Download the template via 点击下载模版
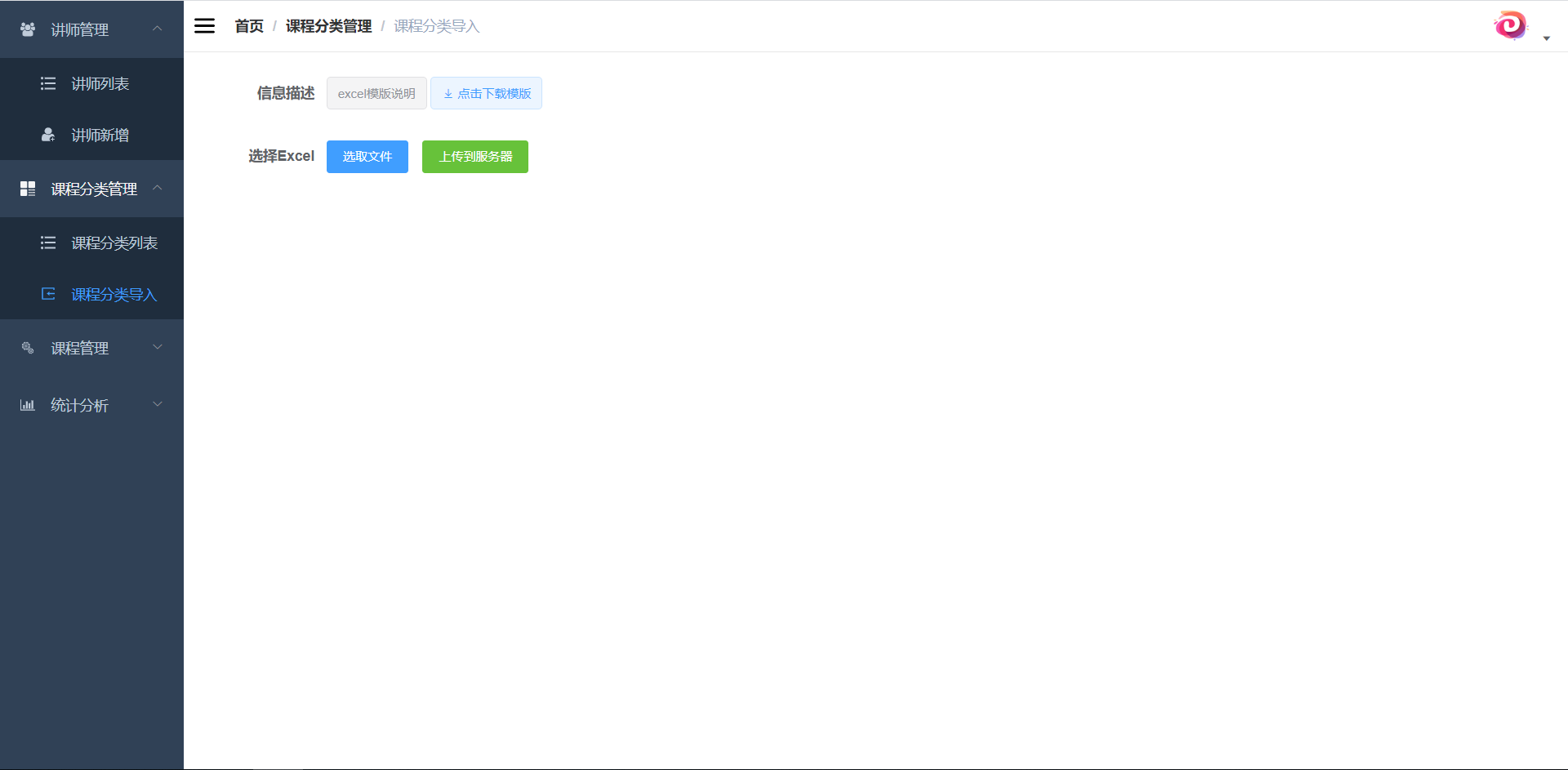Screen dimensions: 1568x770 pyautogui.click(x=486, y=93)
